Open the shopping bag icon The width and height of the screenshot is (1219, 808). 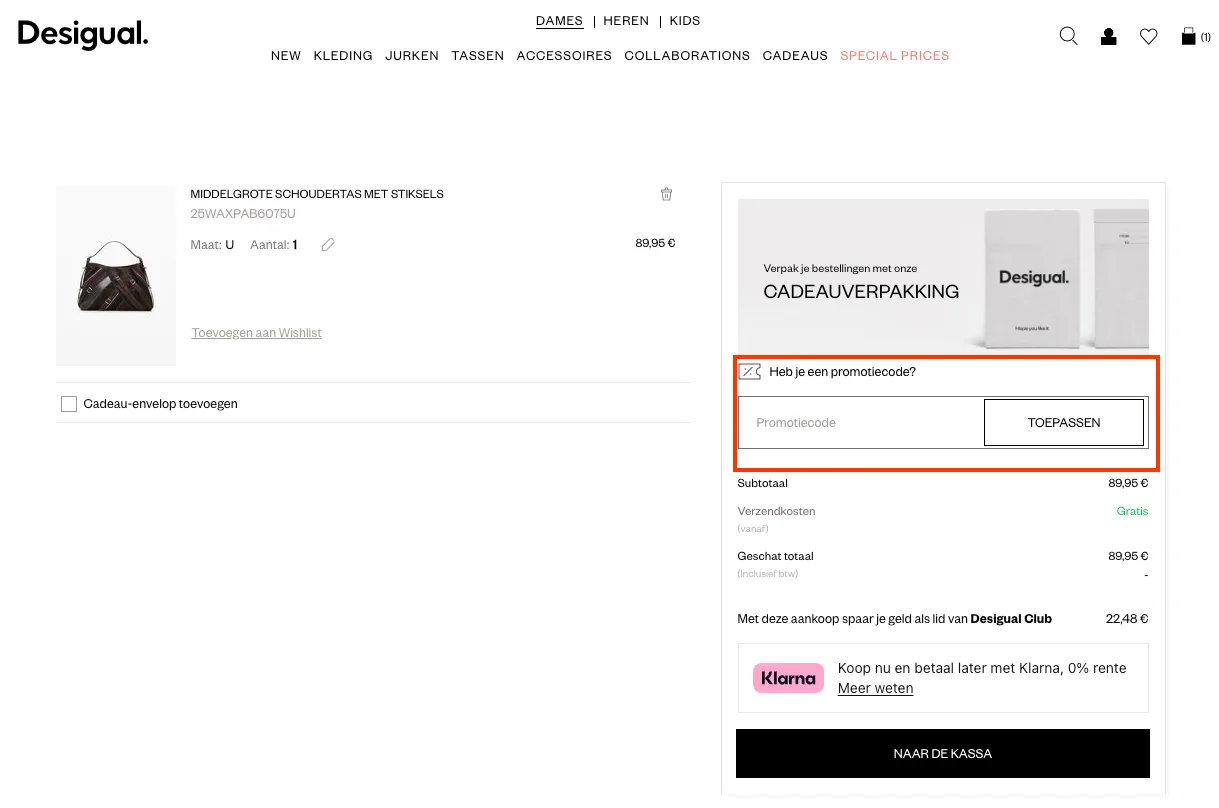pyautogui.click(x=1189, y=37)
